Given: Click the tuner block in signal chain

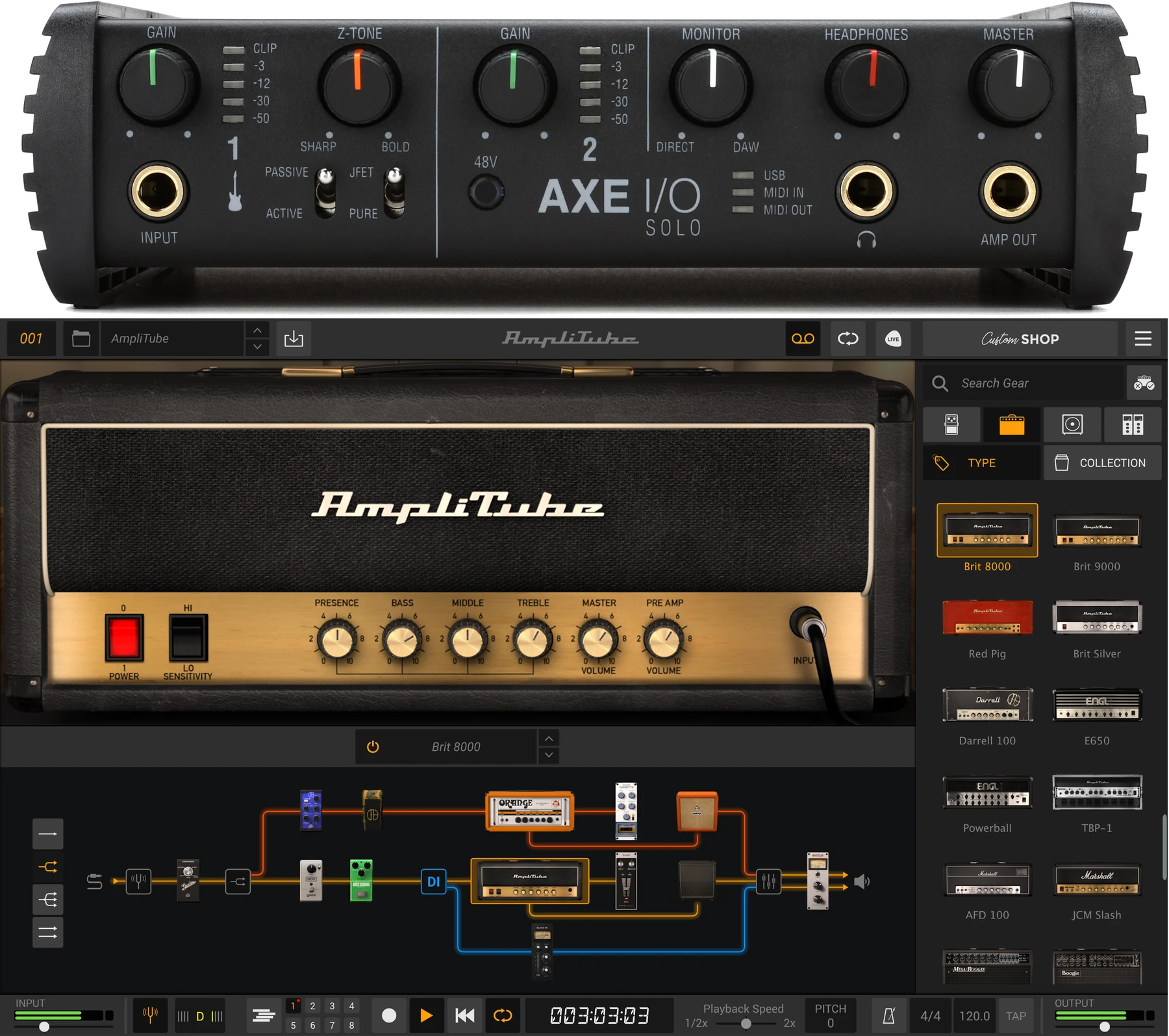Looking at the screenshot, I should [x=138, y=881].
